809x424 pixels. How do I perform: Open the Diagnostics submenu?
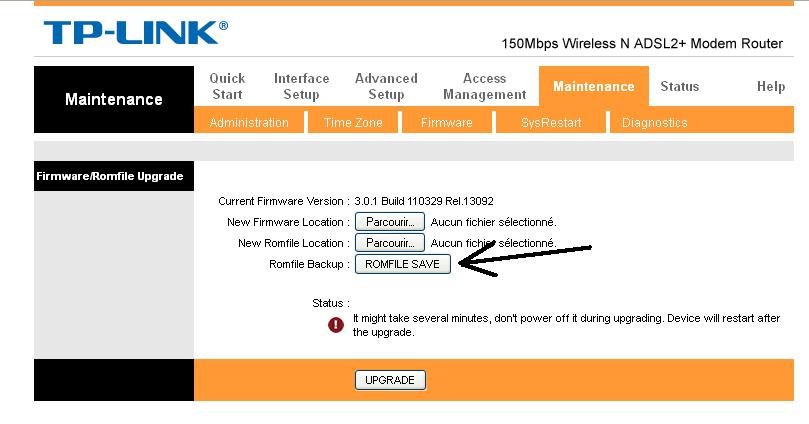(x=654, y=123)
